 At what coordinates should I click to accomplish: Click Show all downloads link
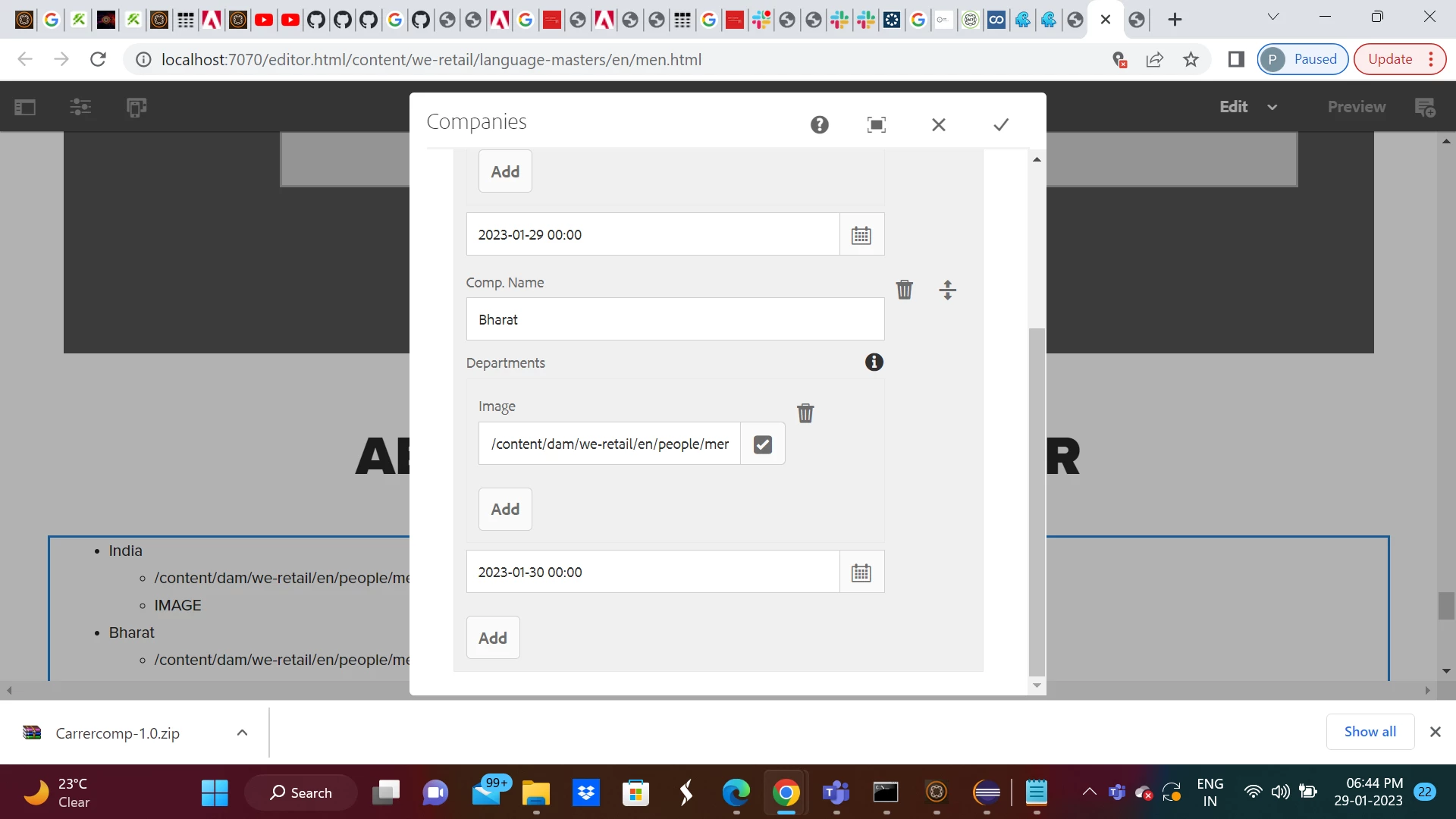point(1370,732)
